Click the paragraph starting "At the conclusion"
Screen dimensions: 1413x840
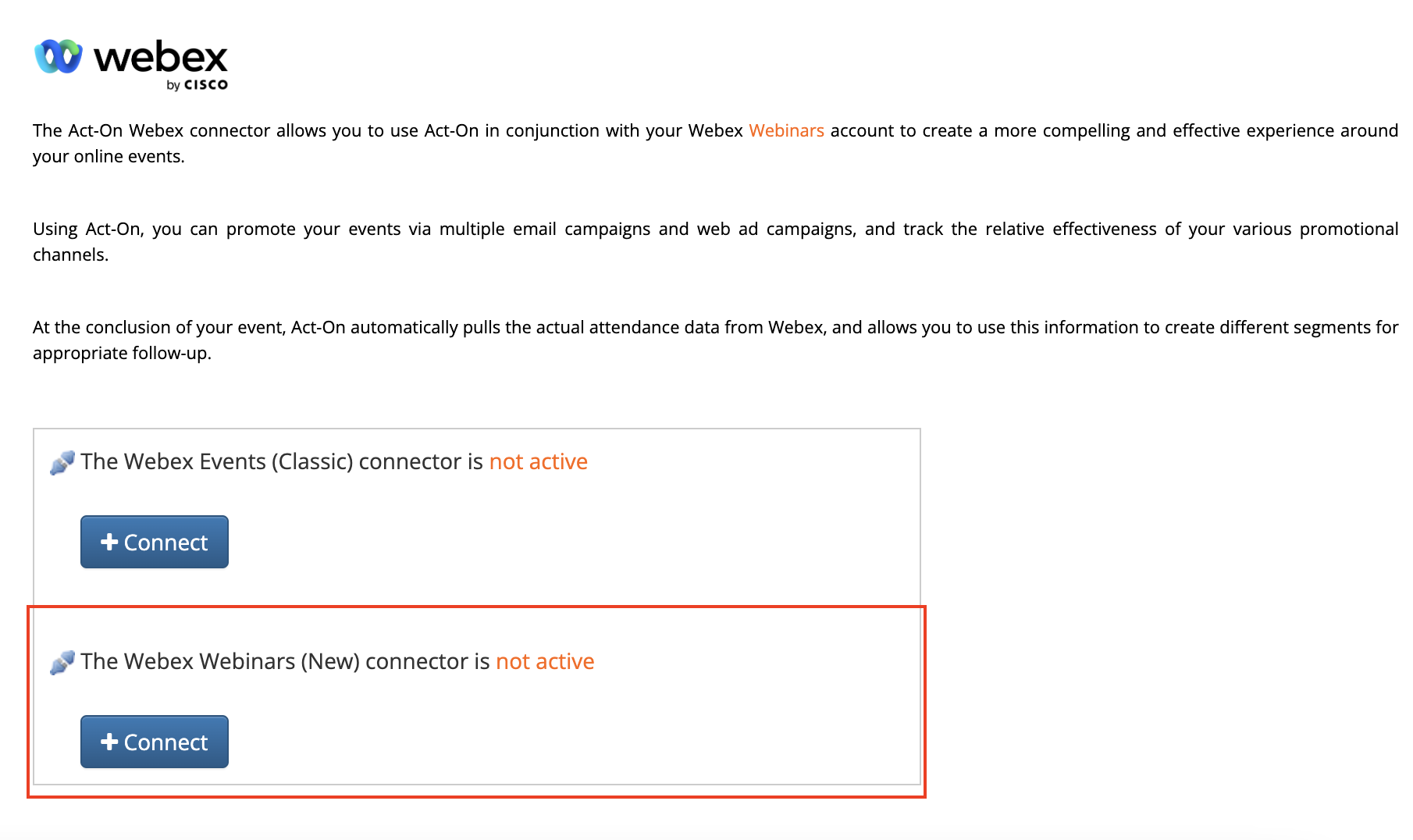pyautogui.click(x=715, y=340)
